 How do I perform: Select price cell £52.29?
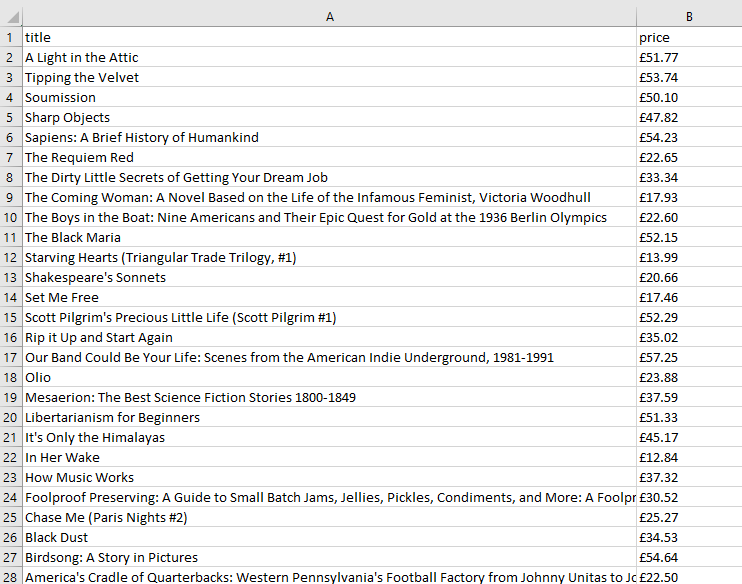coord(689,317)
